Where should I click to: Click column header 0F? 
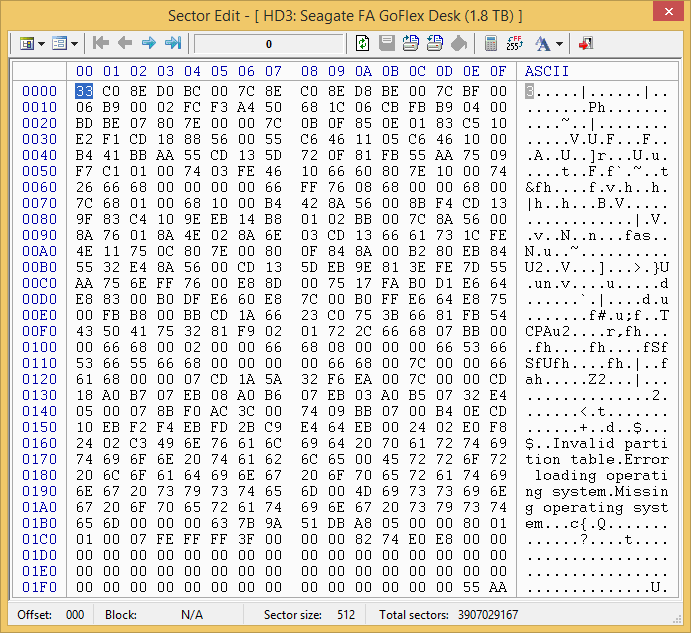pyautogui.click(x=498, y=71)
